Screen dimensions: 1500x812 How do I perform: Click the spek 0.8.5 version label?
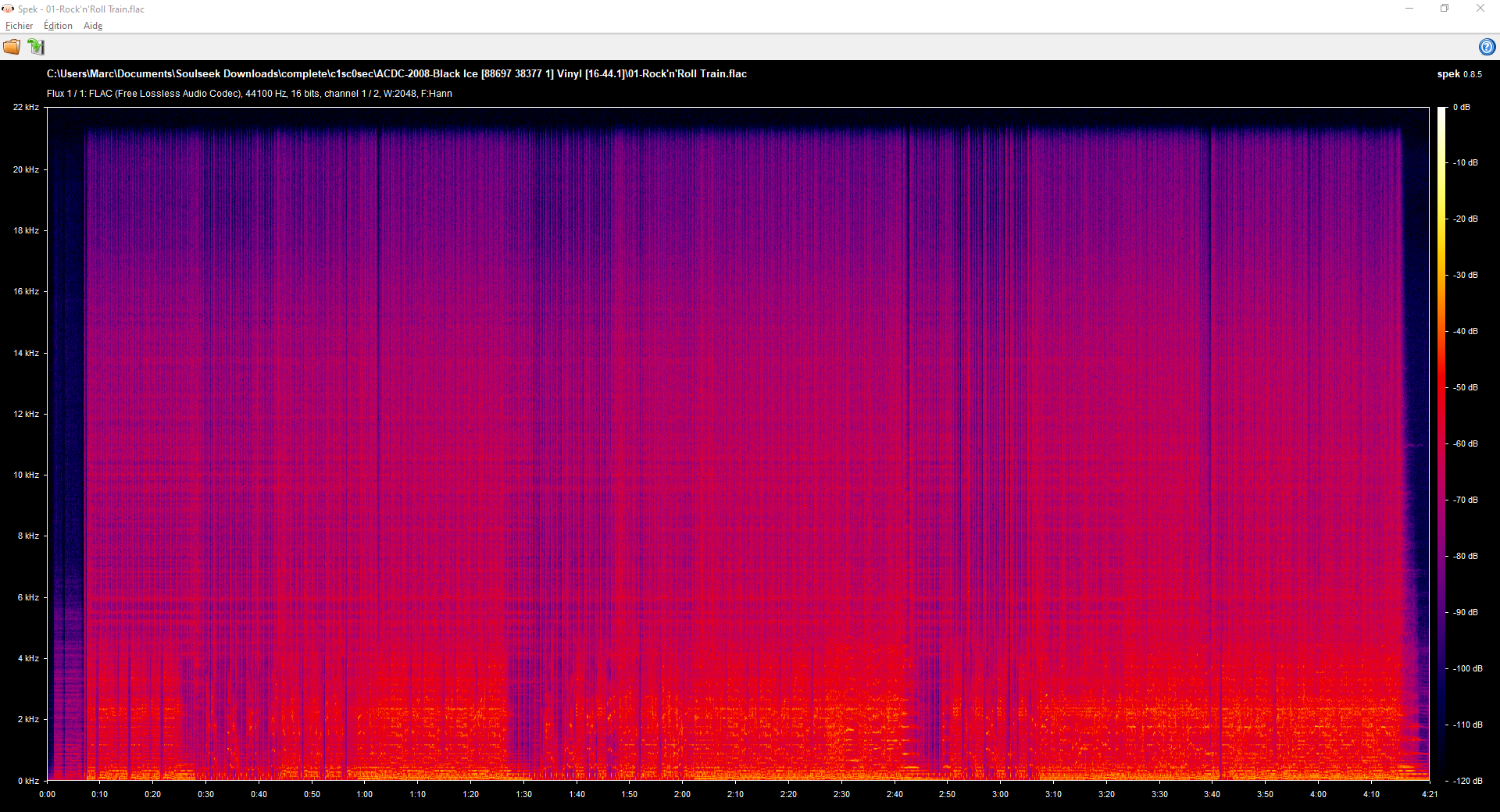[1459, 74]
